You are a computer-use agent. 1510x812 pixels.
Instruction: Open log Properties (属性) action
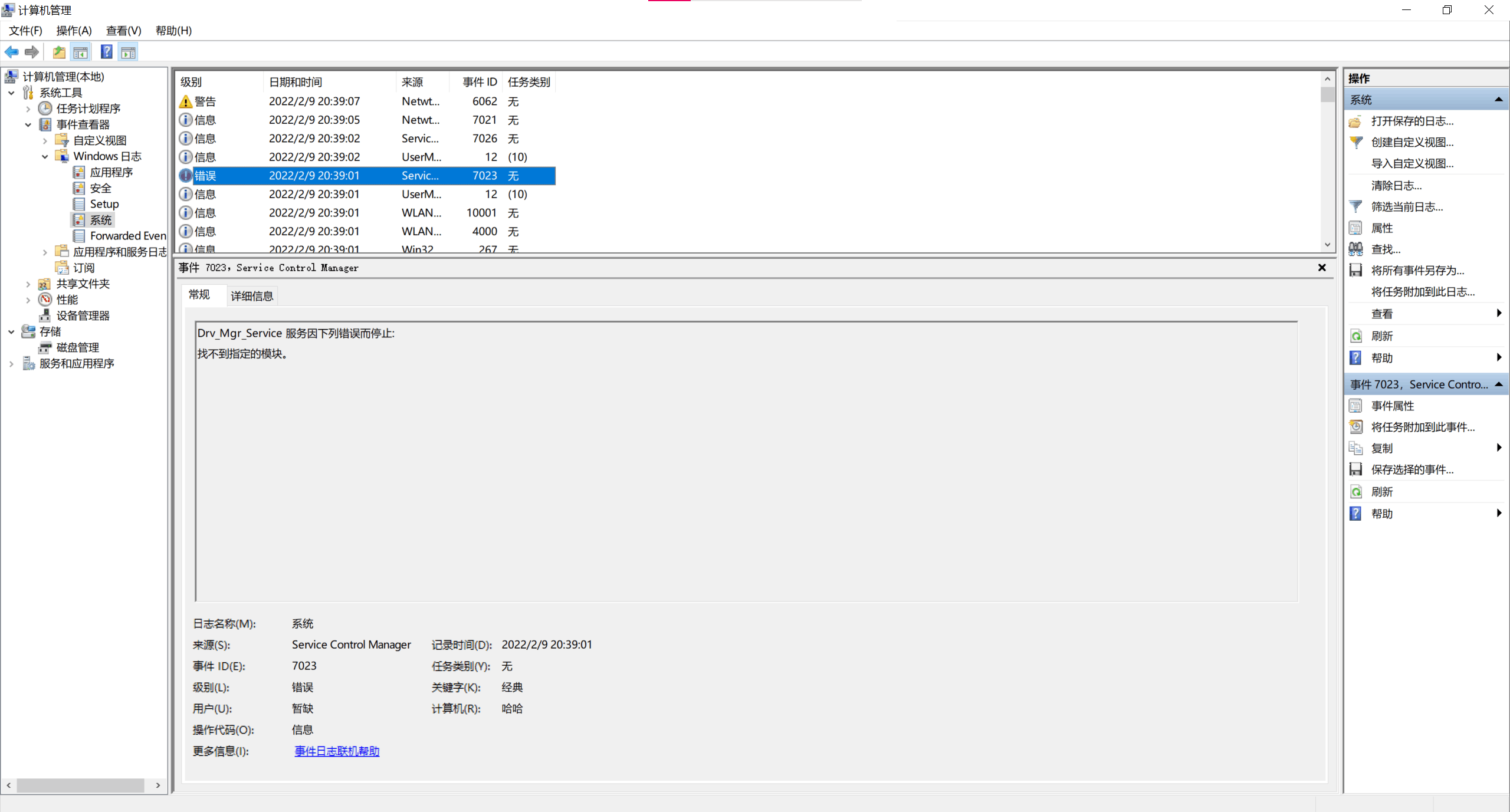tap(1381, 228)
